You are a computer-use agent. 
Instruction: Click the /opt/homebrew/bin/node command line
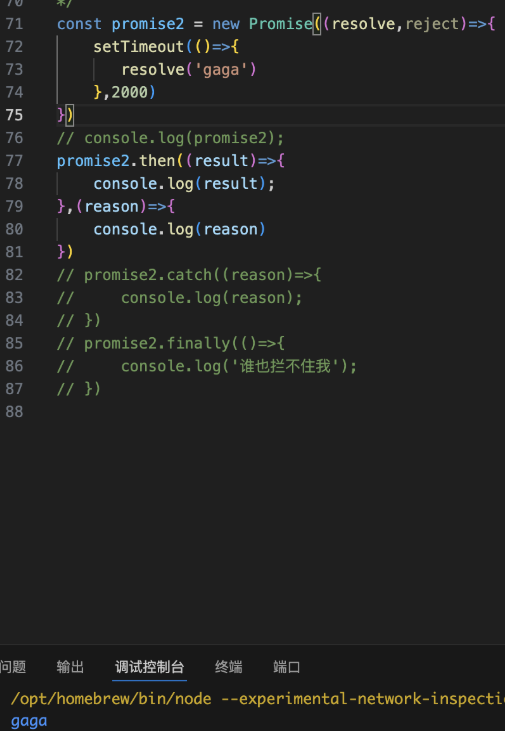click(x=257, y=698)
